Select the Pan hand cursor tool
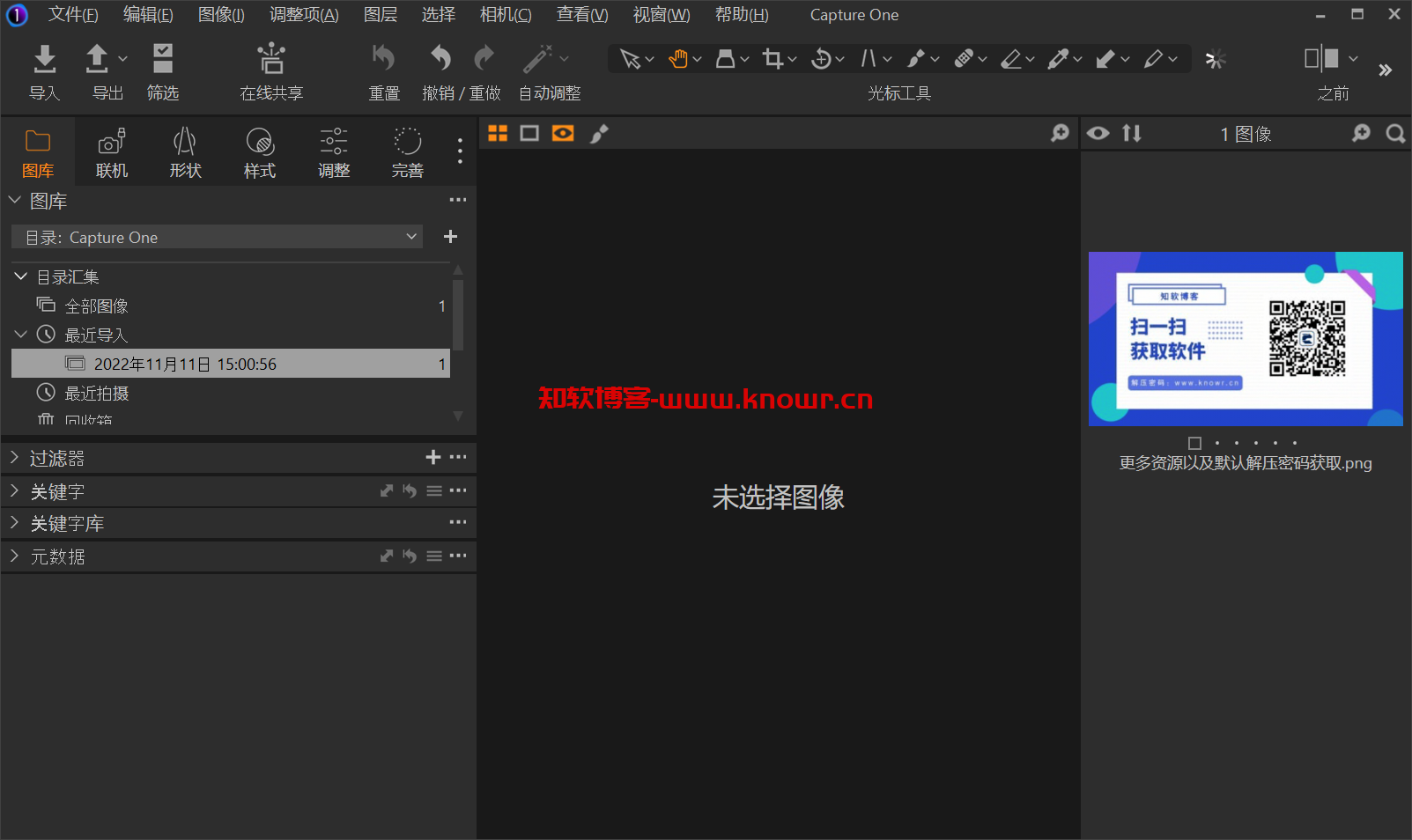Image resolution: width=1412 pixels, height=840 pixels. point(677,59)
